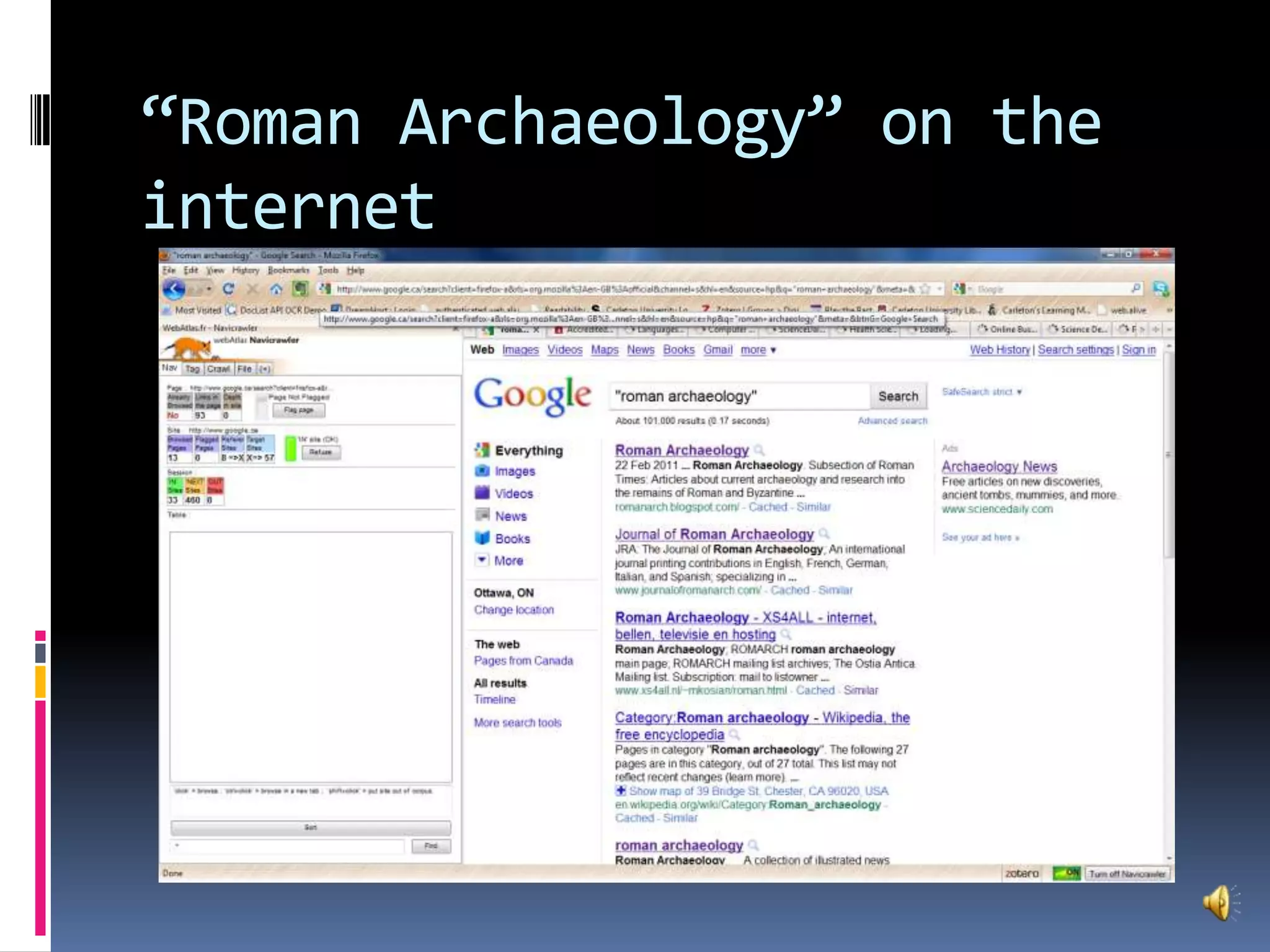
Task: Open the History menu
Action: click(x=246, y=270)
